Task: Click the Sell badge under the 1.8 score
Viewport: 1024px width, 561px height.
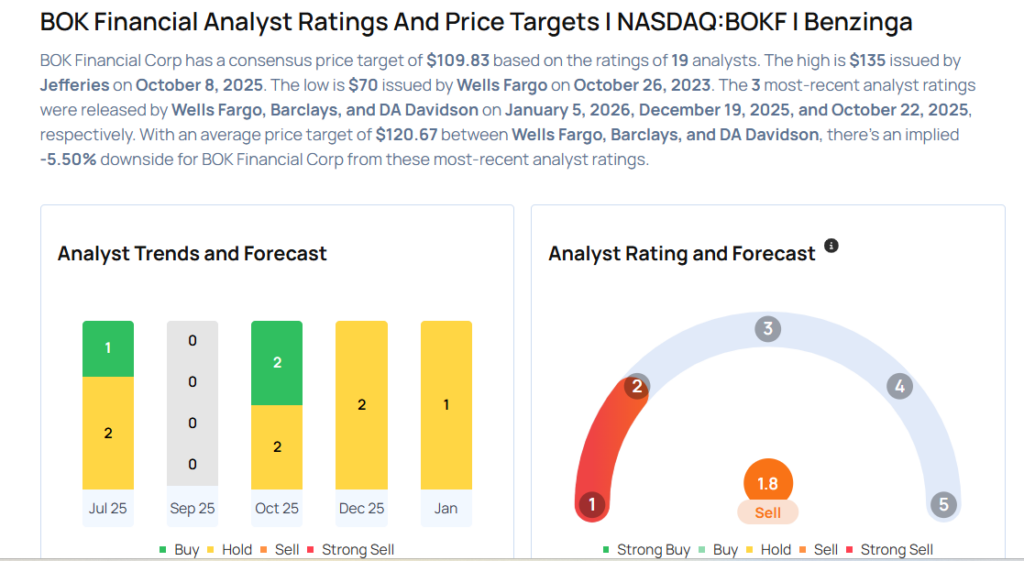Action: [x=768, y=512]
